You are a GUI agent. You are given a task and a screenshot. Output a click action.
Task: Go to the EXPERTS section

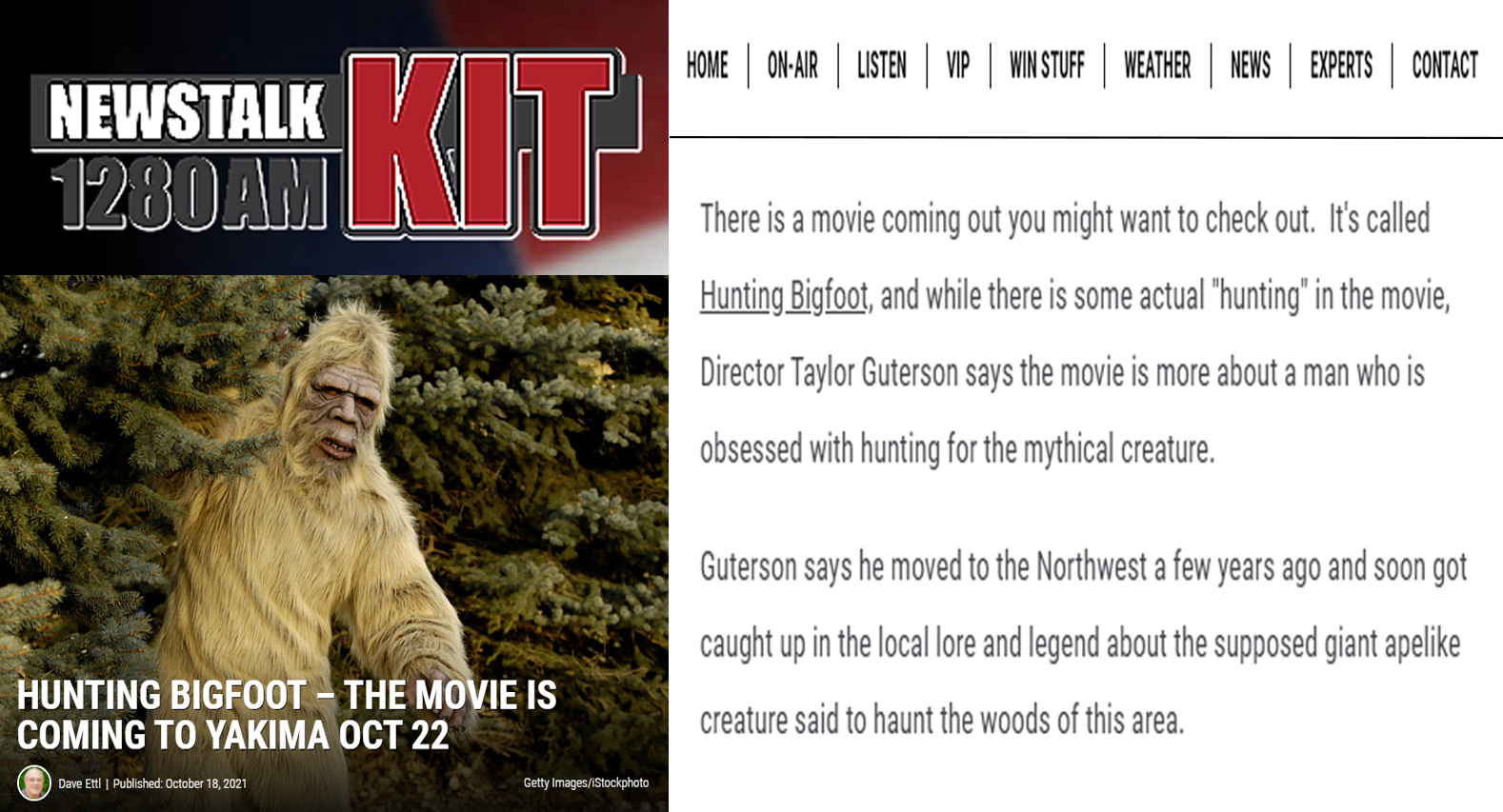coord(1341,66)
